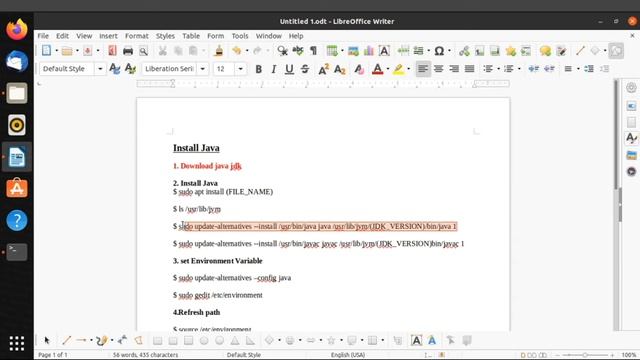Screen dimensions: 640x360
Task: Click the Insert Line icon in standard toolbar
Action: point(580,51)
